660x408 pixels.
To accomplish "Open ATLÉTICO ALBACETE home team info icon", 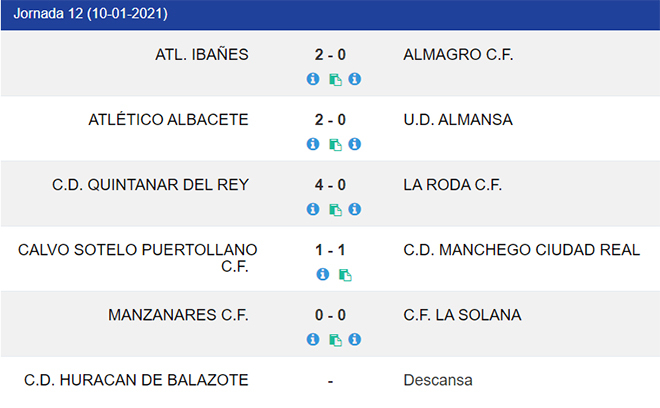I will point(313,144).
